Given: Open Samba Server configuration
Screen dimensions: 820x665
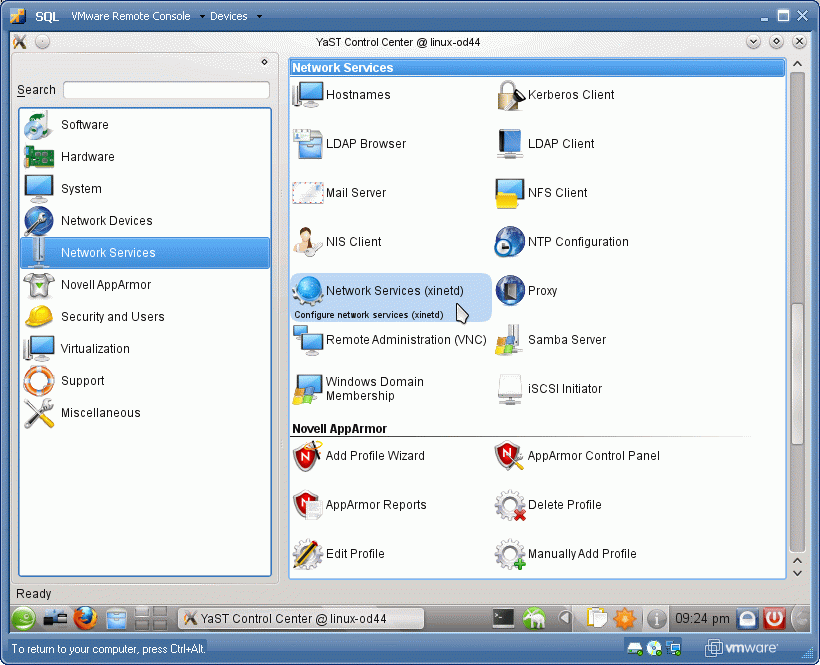Looking at the screenshot, I should pos(551,340).
